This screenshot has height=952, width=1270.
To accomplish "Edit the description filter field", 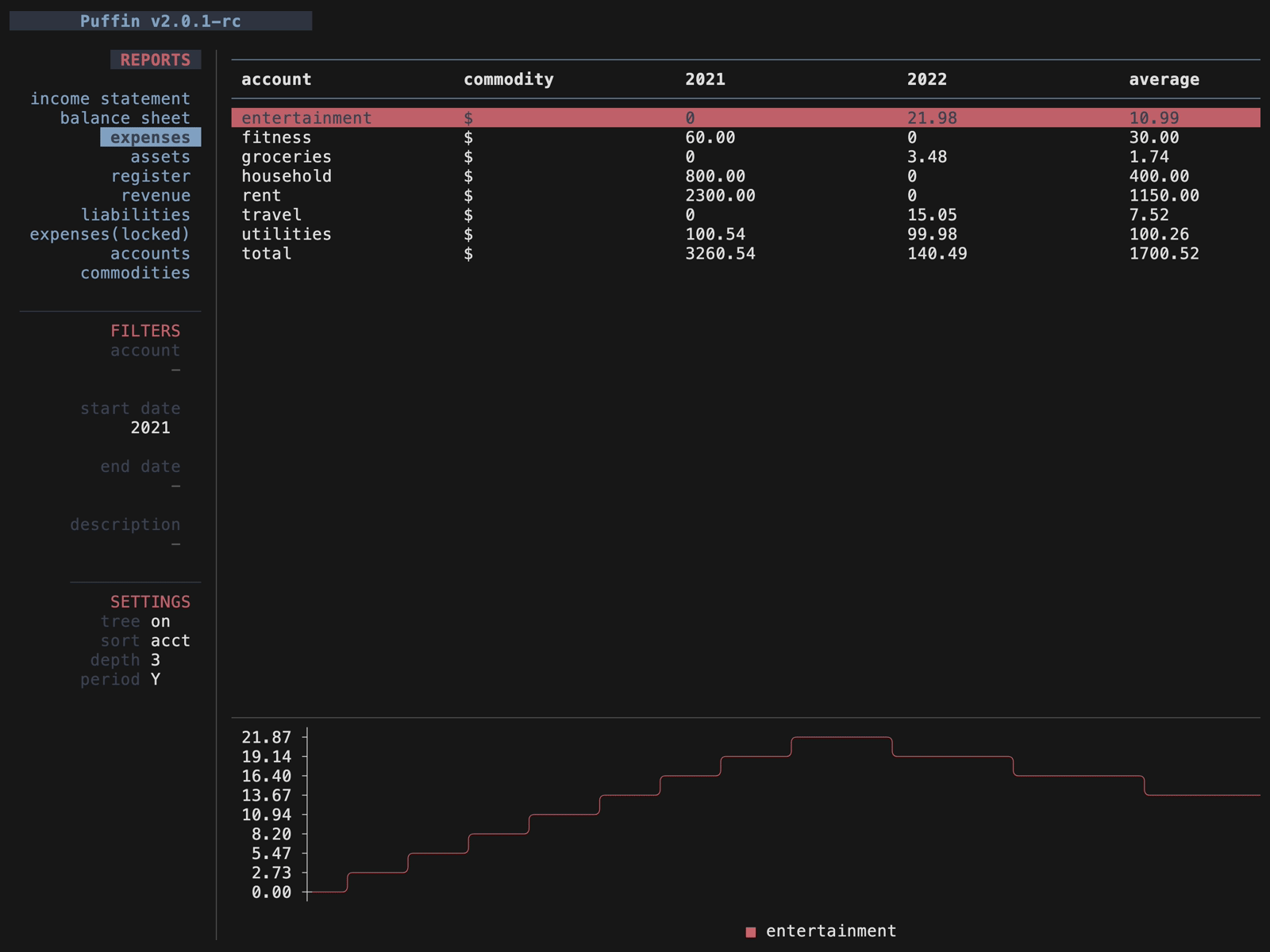I will [x=175, y=544].
